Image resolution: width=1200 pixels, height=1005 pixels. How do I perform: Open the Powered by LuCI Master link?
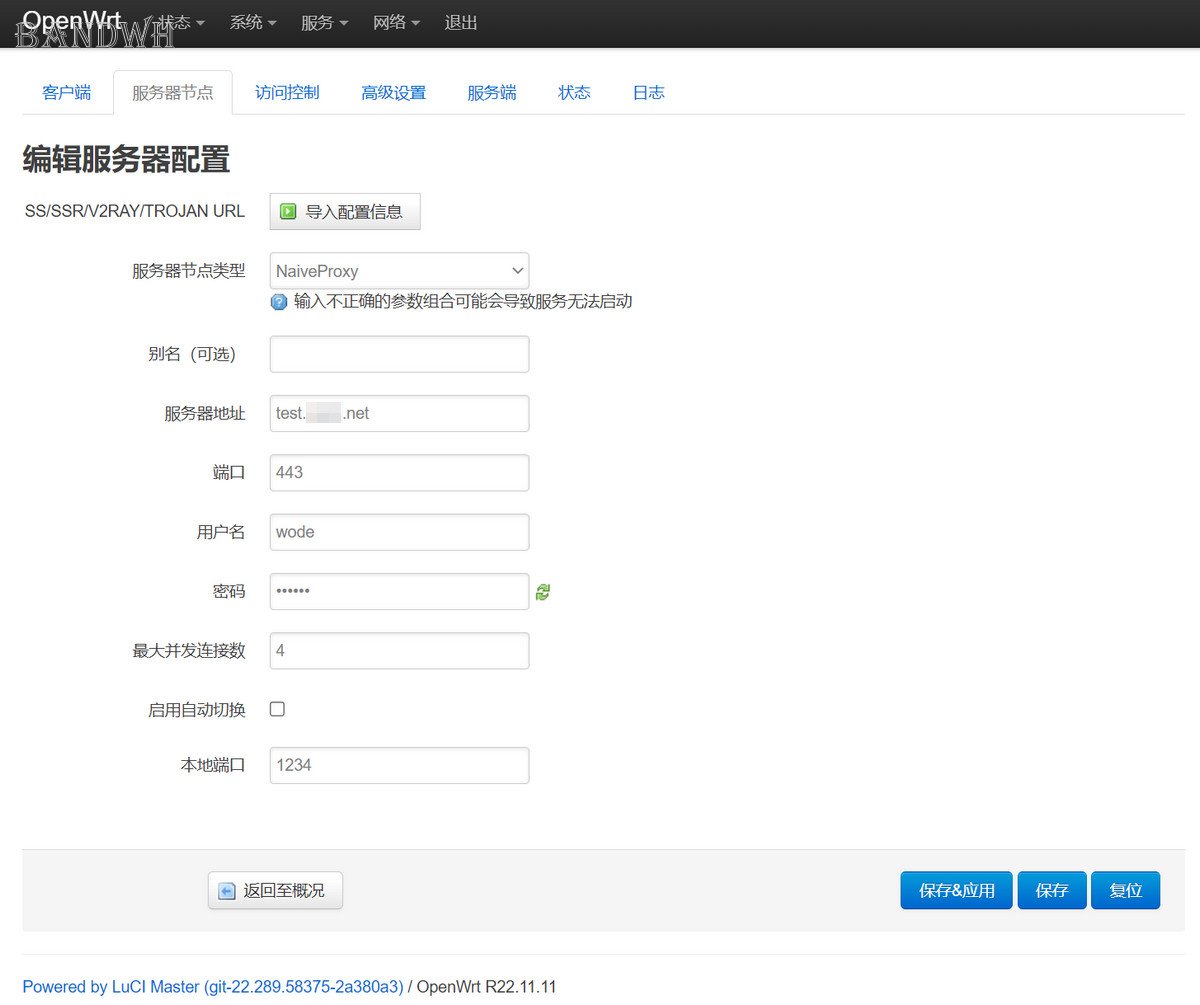[213, 987]
